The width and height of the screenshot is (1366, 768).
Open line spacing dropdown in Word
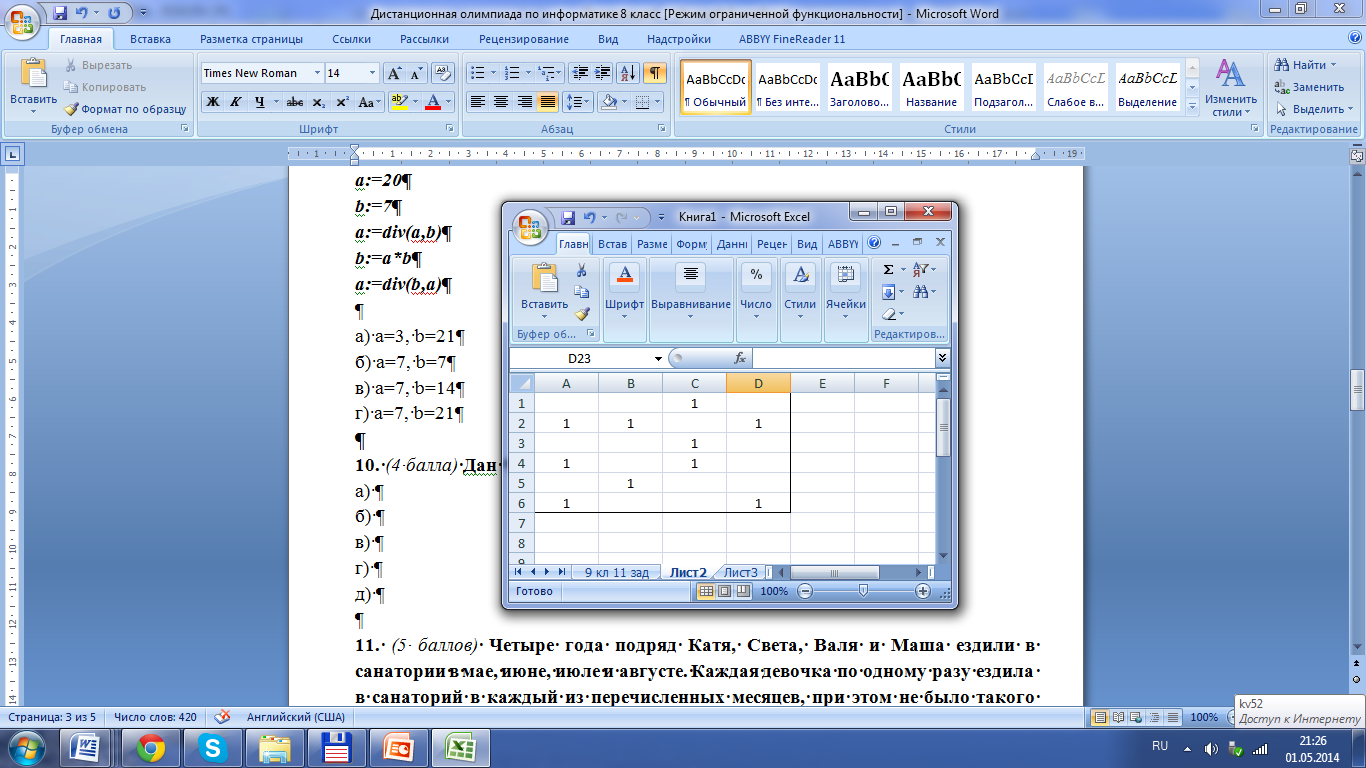click(x=588, y=102)
